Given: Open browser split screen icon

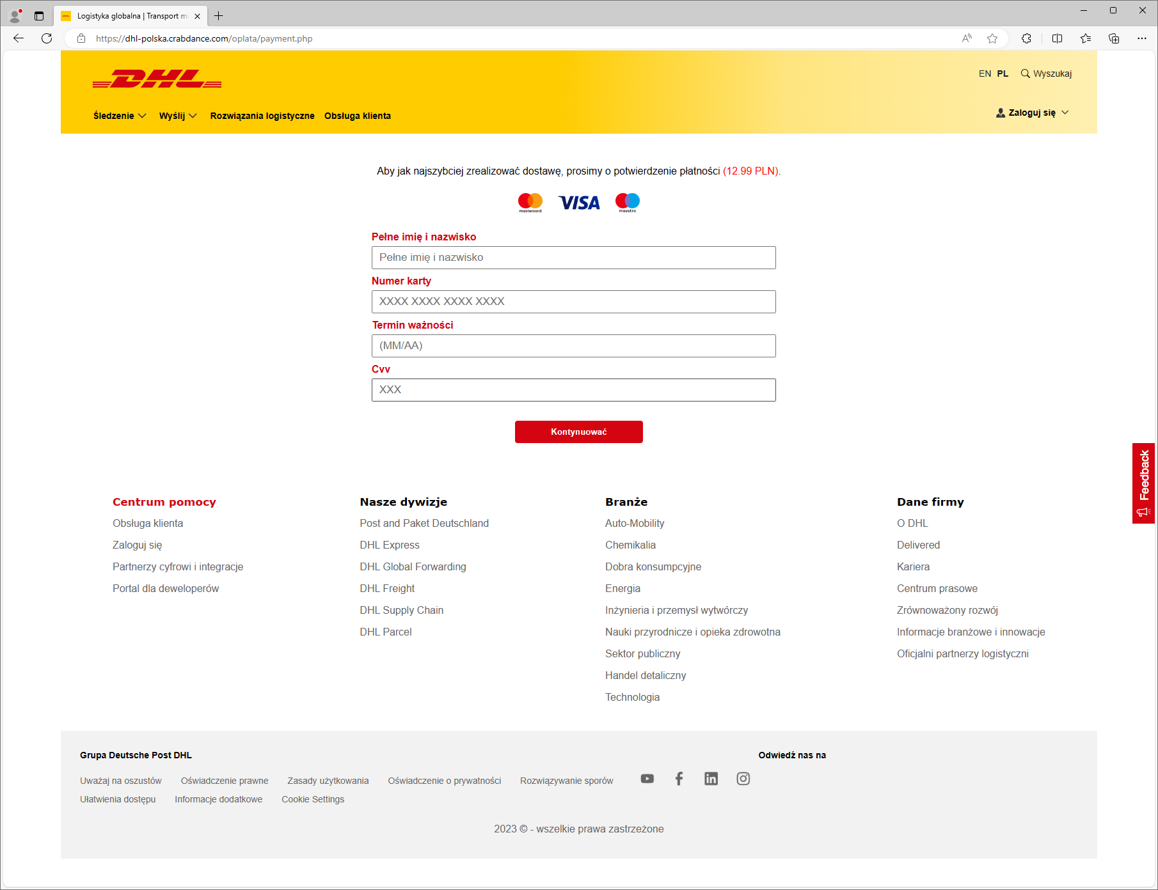Looking at the screenshot, I should coord(1057,39).
